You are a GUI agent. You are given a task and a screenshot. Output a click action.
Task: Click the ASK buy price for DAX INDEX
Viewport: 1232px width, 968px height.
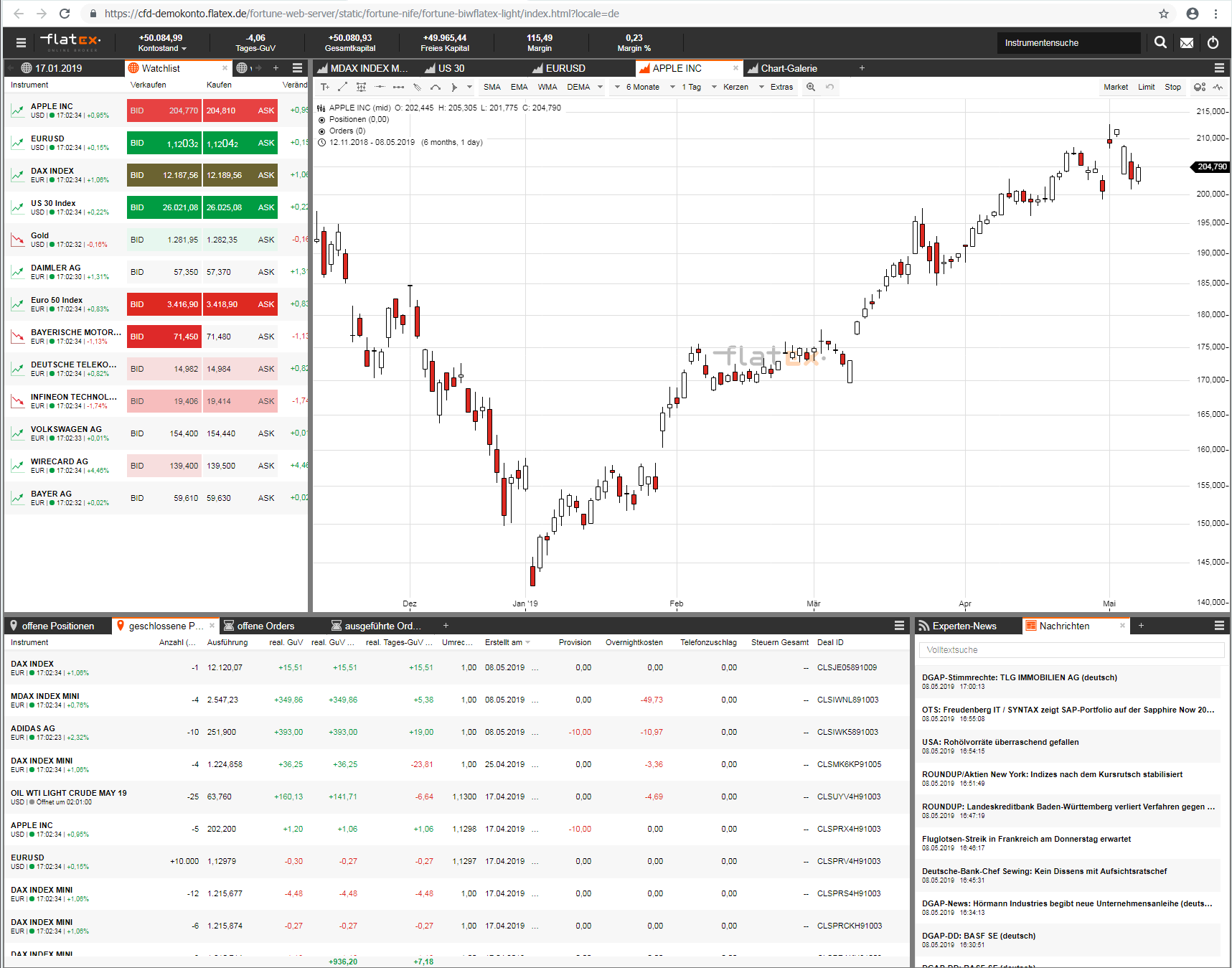[240, 175]
